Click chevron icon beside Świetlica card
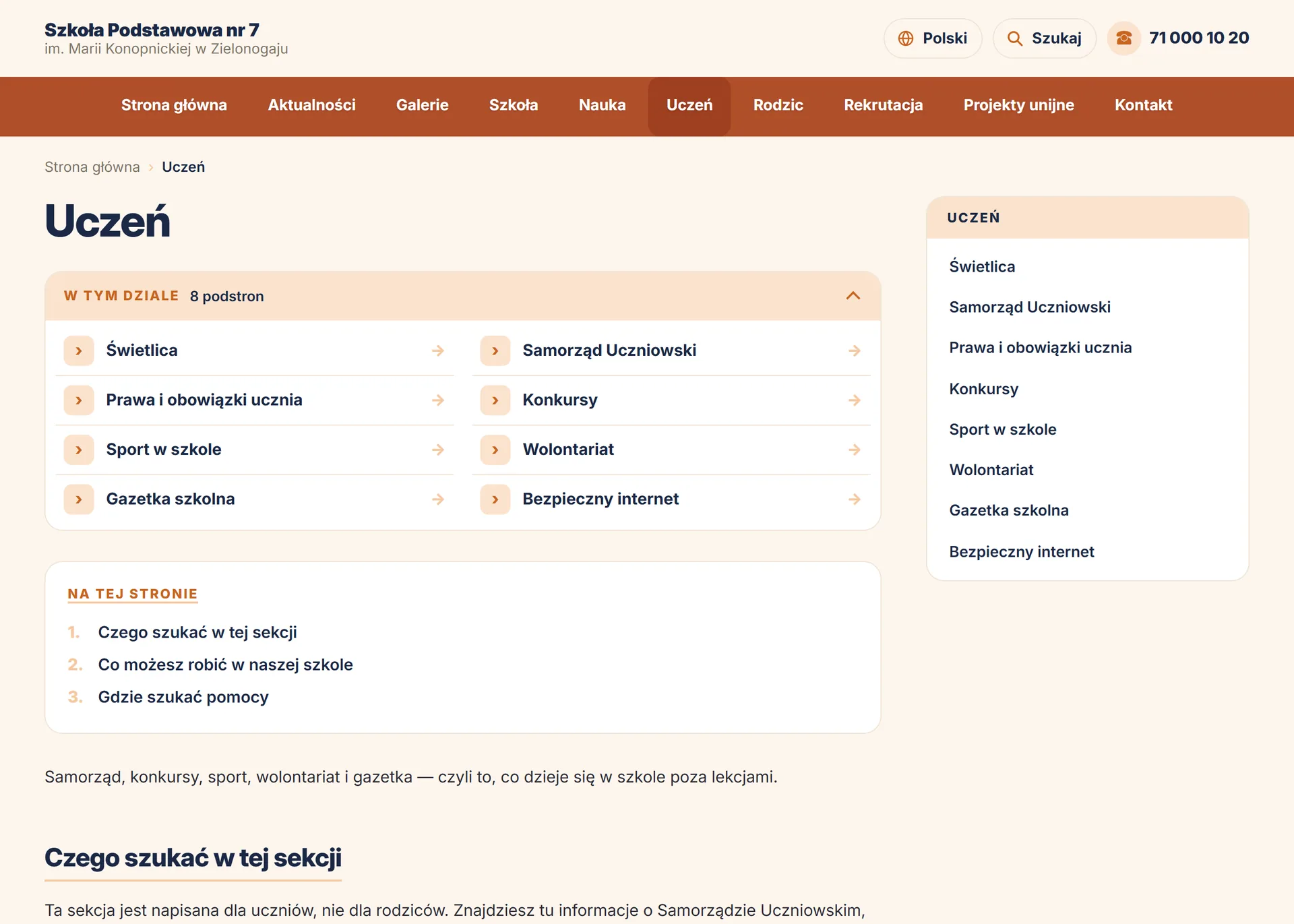The image size is (1294, 924). [x=79, y=351]
